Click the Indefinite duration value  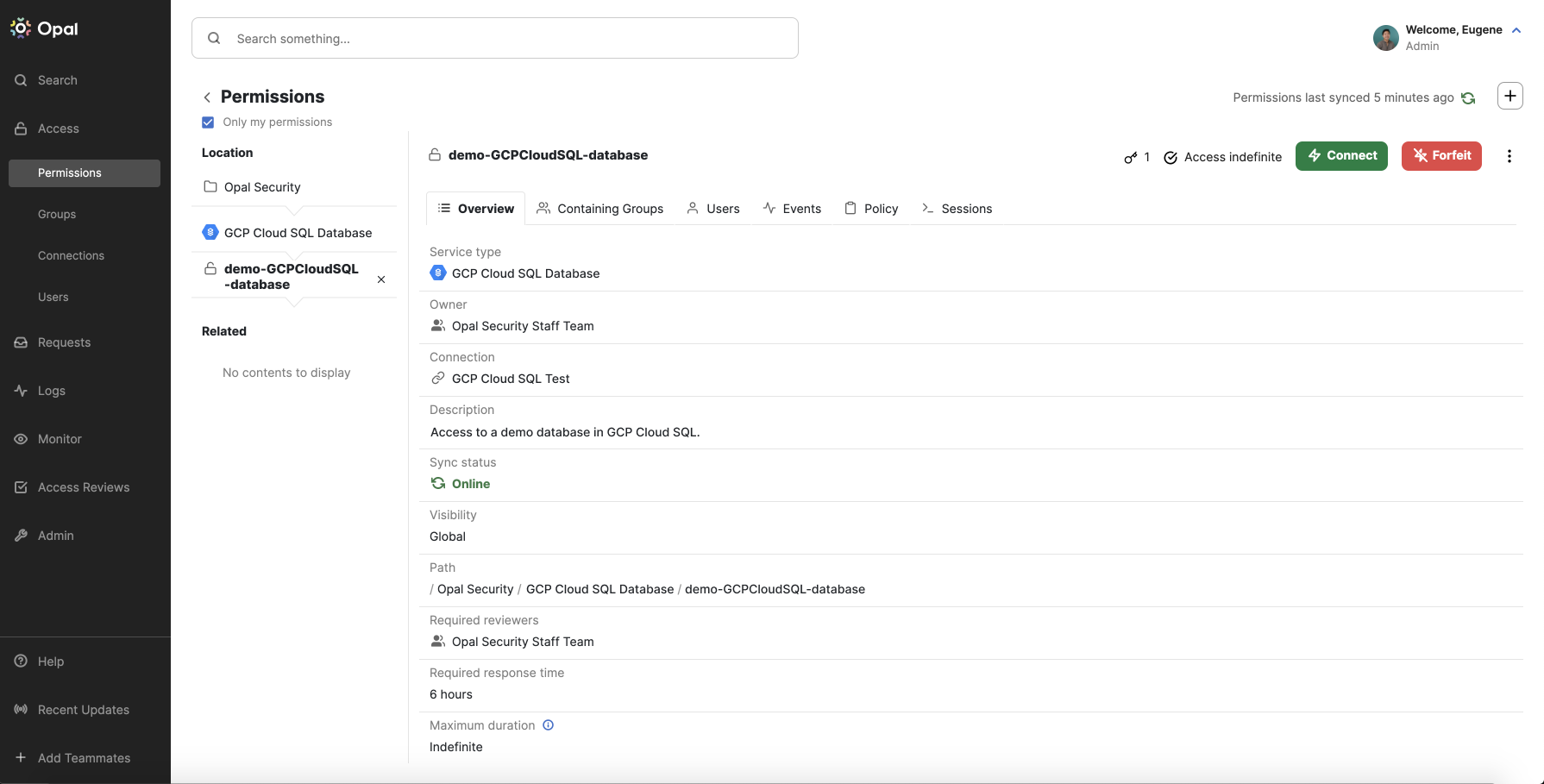[x=456, y=747]
